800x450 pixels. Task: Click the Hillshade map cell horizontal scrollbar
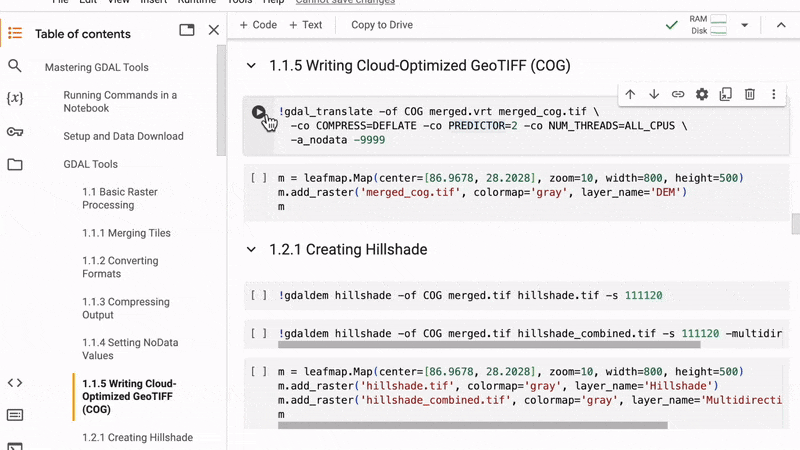click(x=472, y=425)
